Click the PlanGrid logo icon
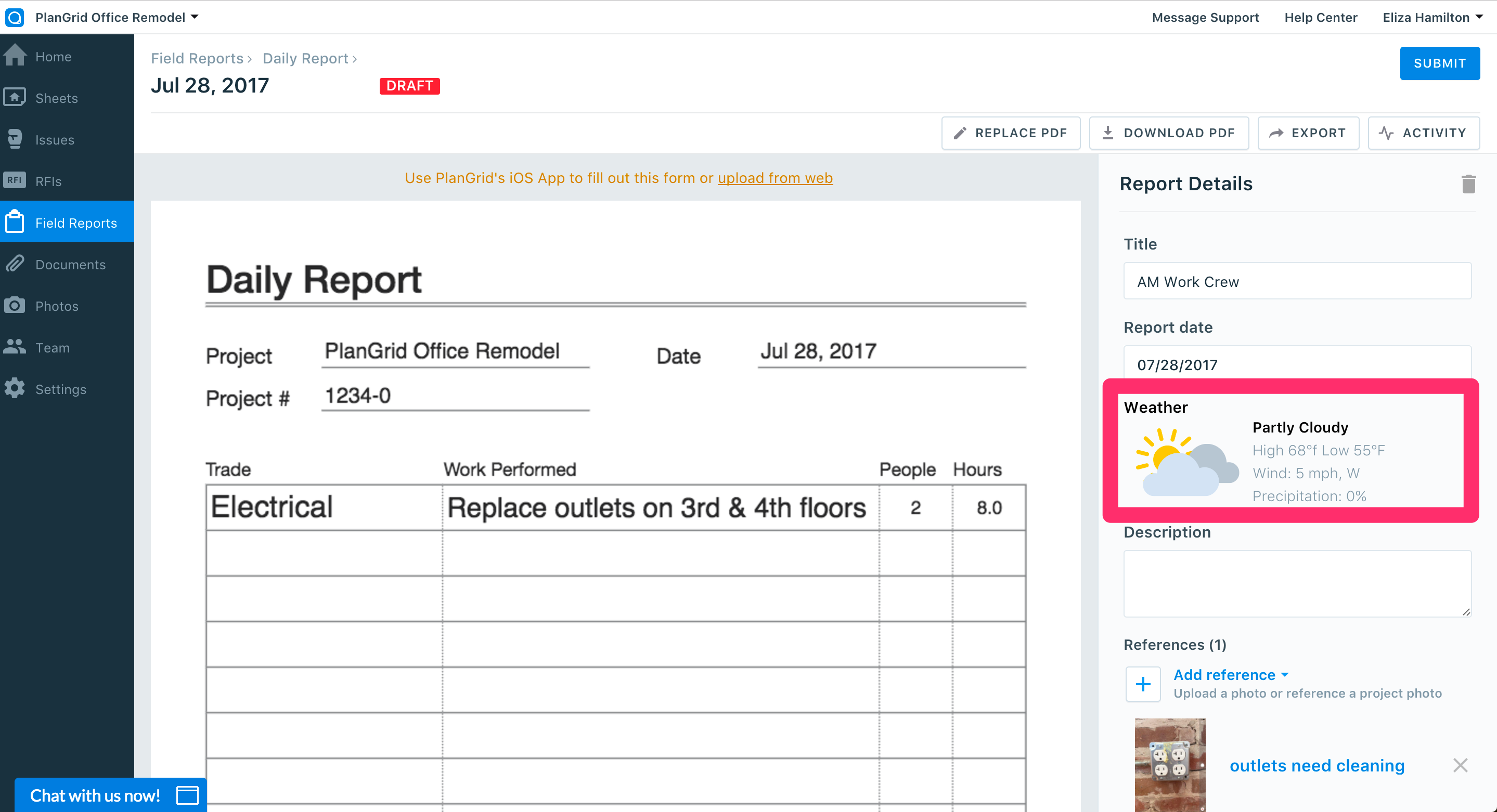 click(x=15, y=18)
